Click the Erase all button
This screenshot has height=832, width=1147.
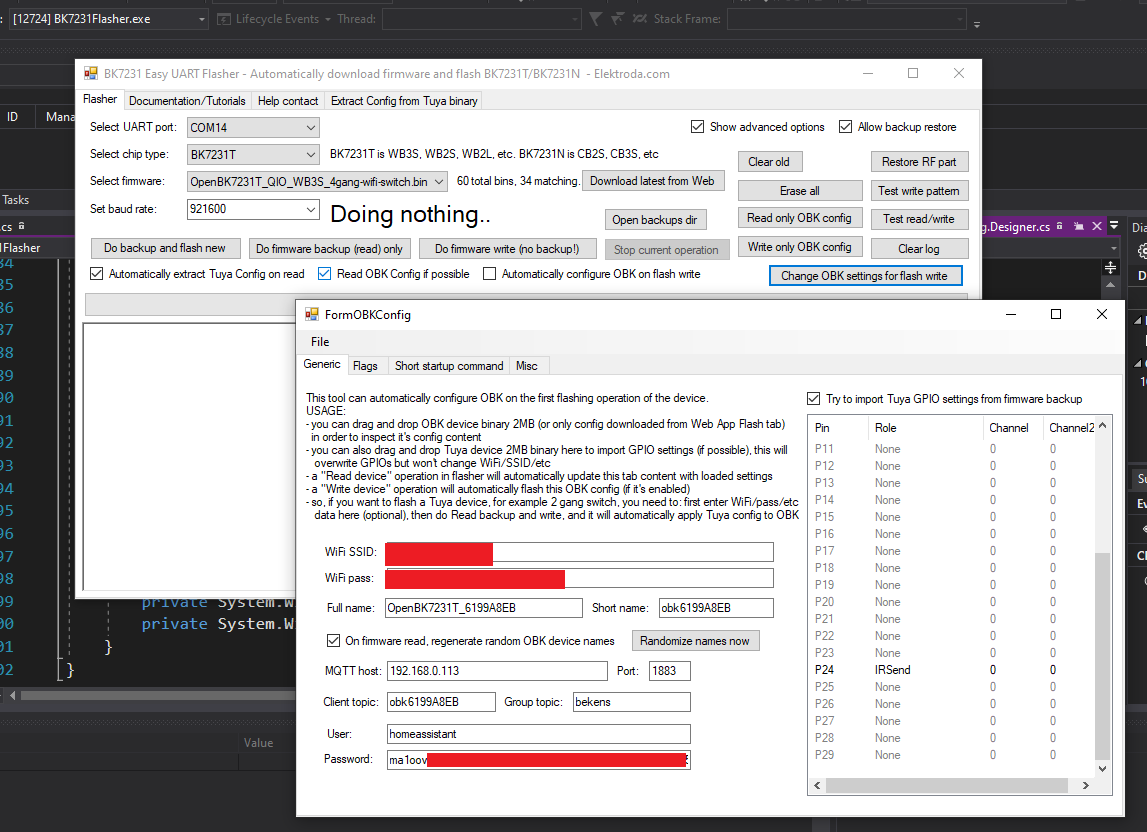pos(800,191)
